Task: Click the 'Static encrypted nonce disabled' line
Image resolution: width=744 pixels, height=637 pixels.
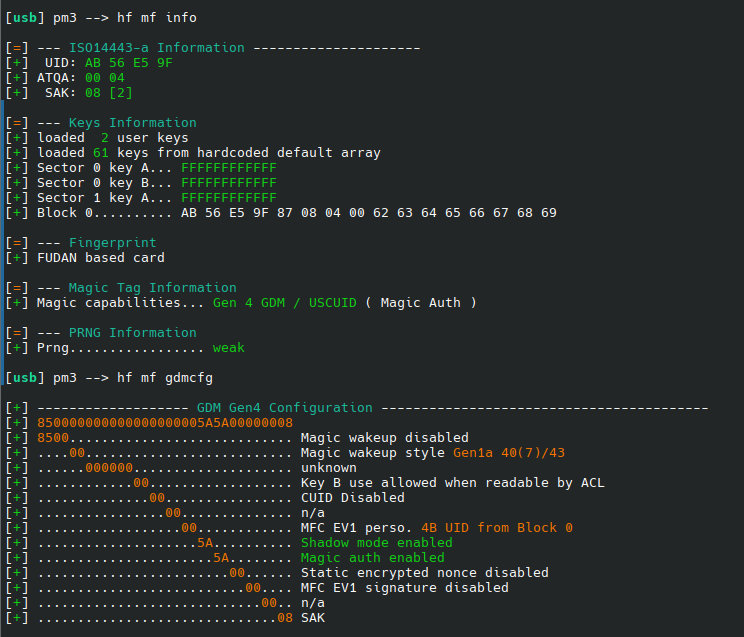Action: (424, 573)
